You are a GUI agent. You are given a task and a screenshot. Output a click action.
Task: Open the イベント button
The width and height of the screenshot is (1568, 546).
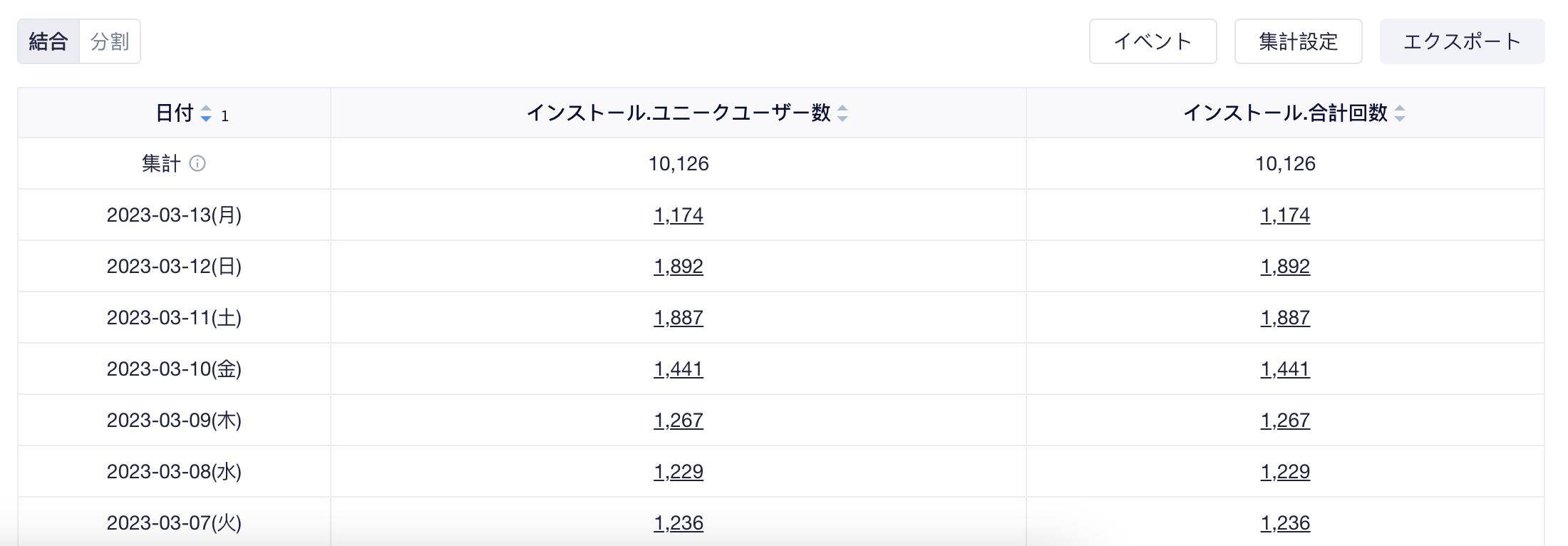point(1152,41)
